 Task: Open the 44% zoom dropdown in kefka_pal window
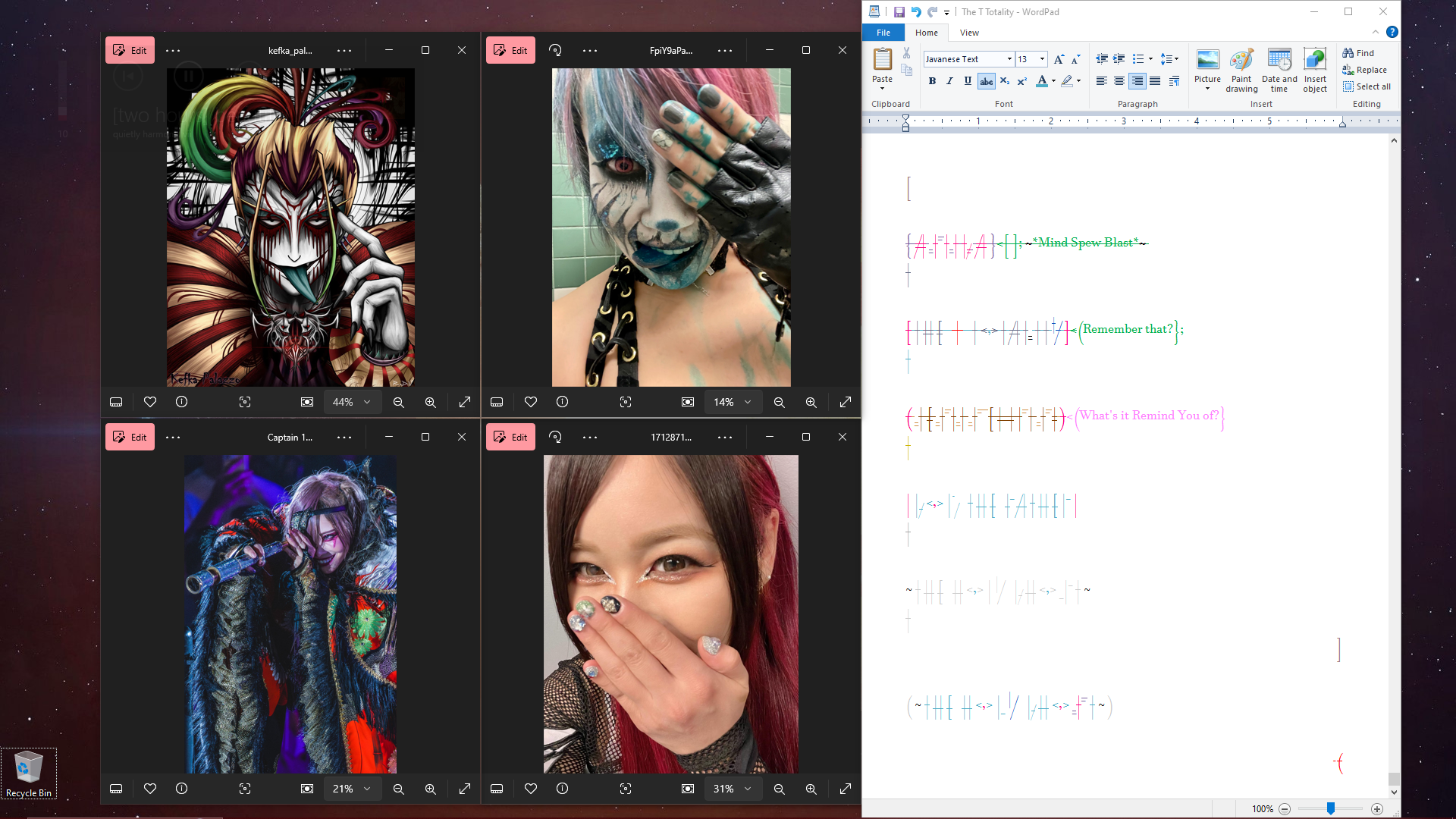[351, 402]
